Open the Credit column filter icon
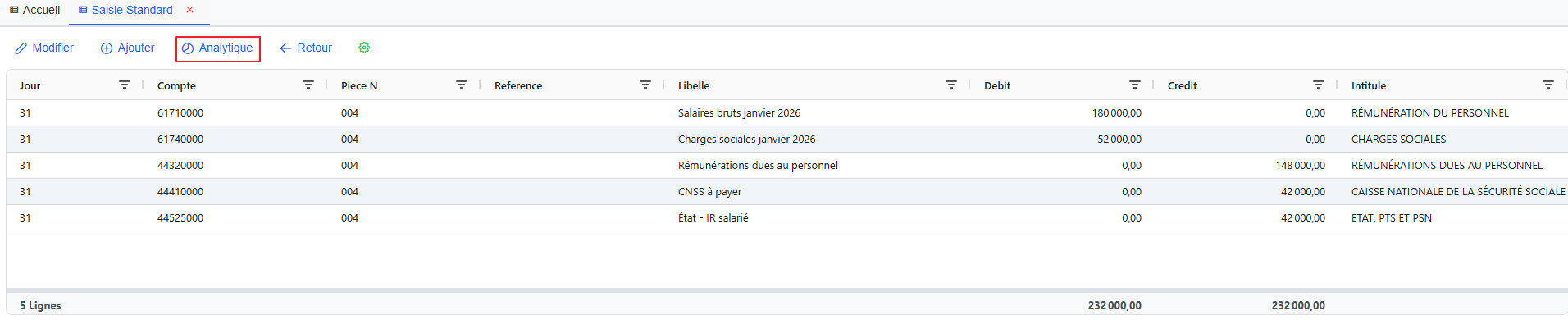Screen dimensions: 1568x334 point(1319,85)
